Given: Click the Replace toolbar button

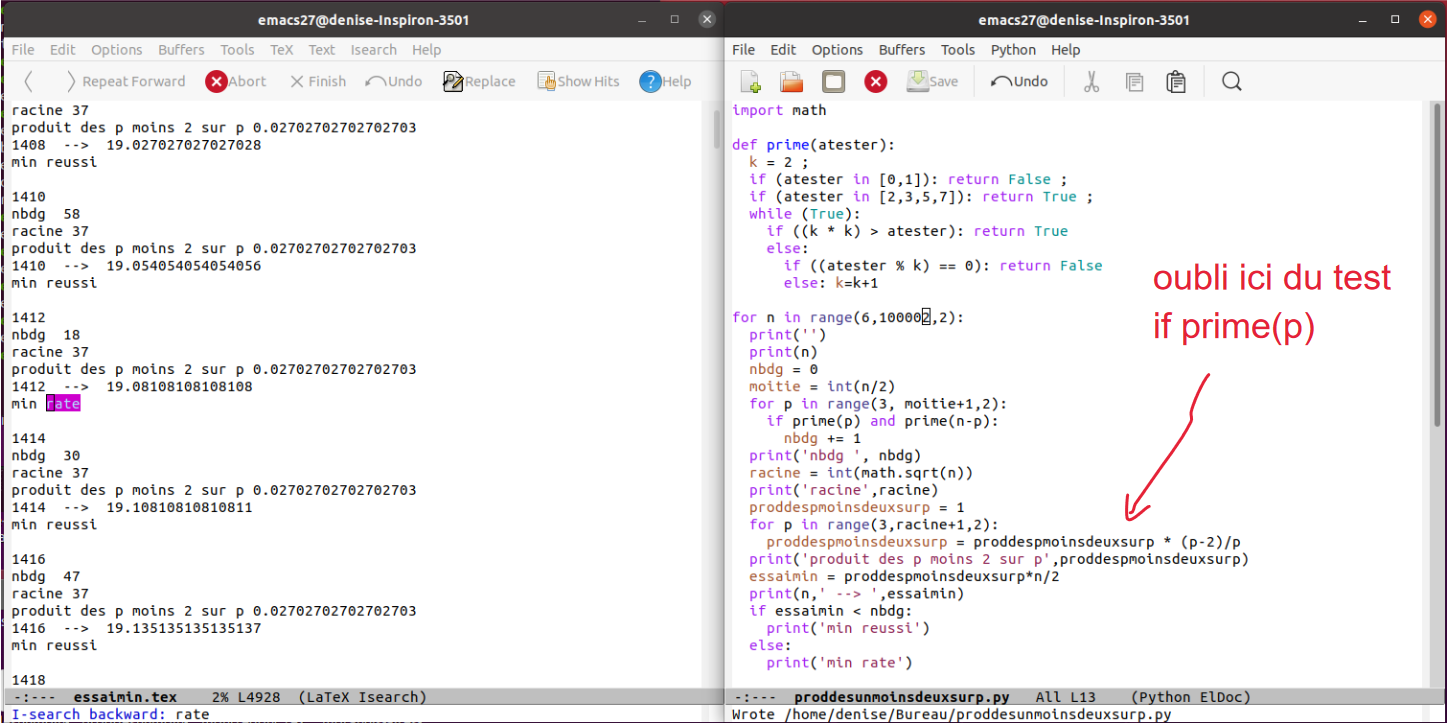Looking at the screenshot, I should (x=479, y=82).
